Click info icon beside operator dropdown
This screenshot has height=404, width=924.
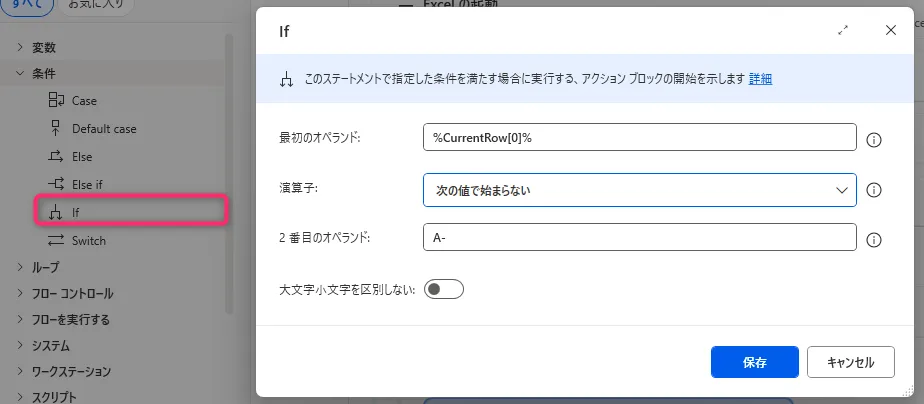[x=873, y=189]
